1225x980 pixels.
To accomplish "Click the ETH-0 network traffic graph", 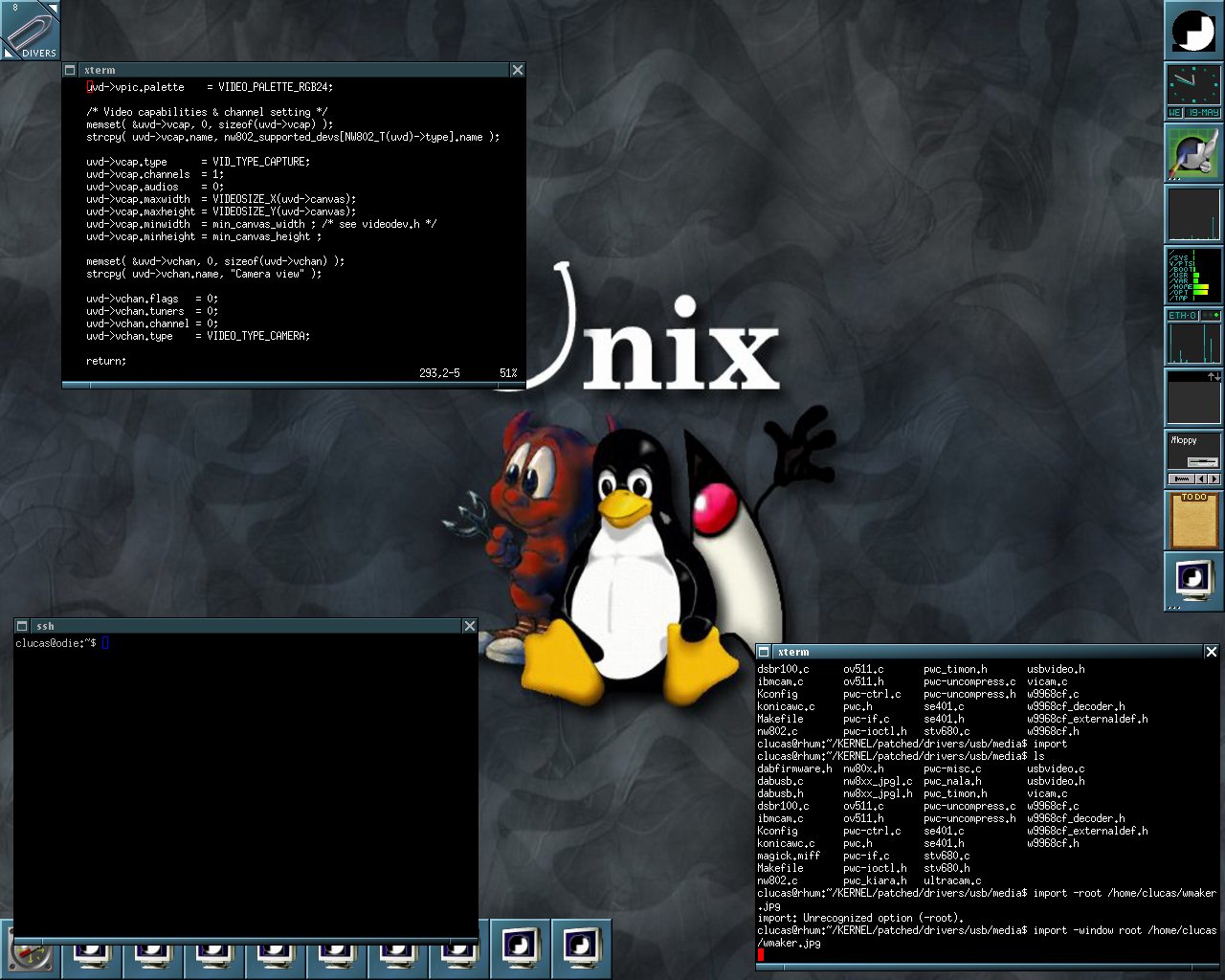I will click(1193, 343).
